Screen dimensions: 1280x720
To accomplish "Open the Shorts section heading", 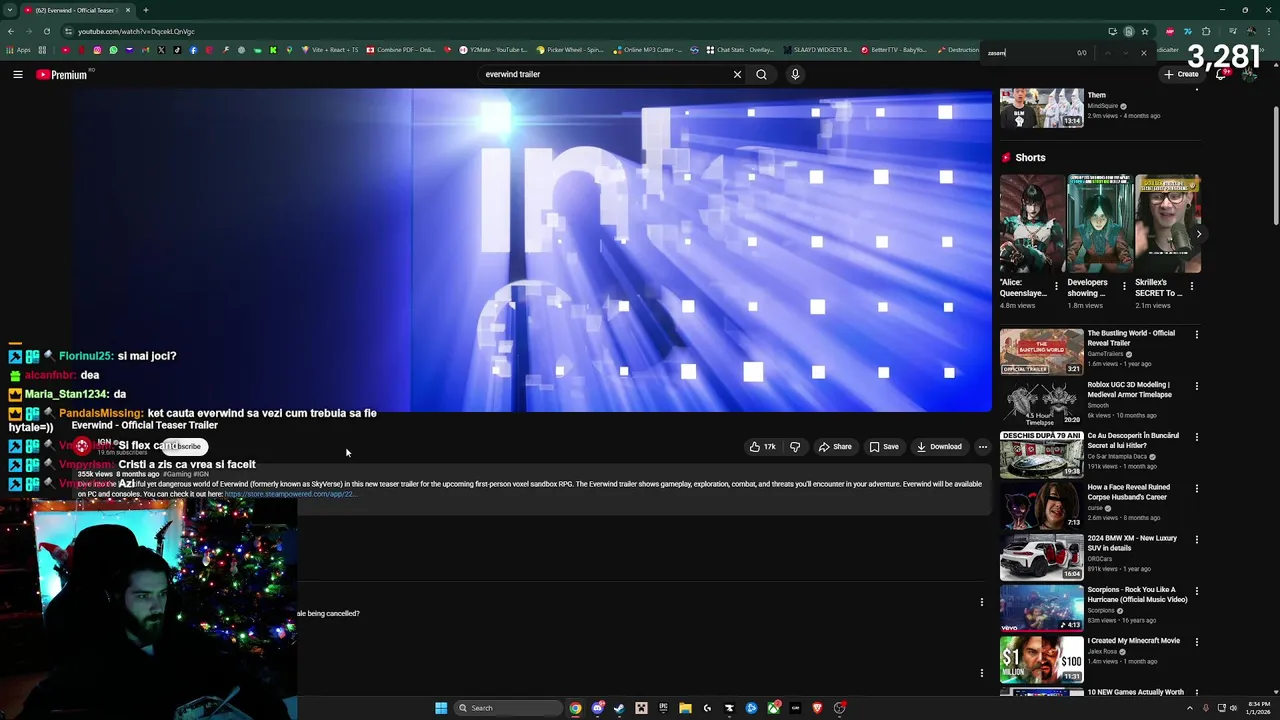I will pos(1030,158).
